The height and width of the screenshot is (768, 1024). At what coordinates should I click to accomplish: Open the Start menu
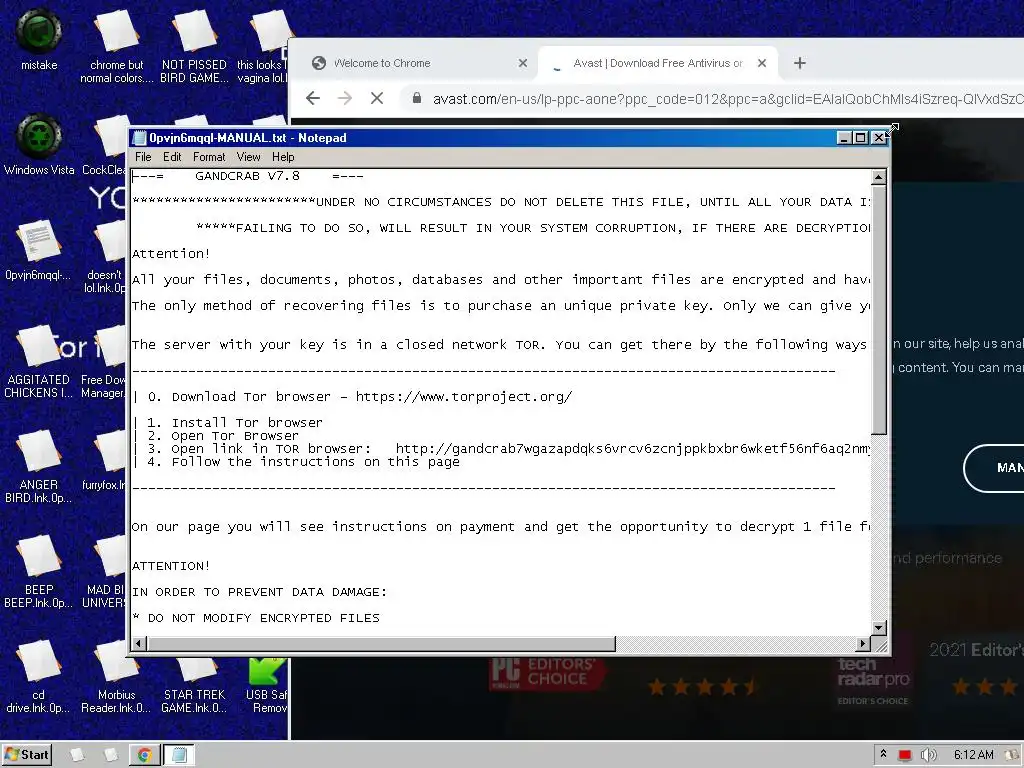[26, 755]
